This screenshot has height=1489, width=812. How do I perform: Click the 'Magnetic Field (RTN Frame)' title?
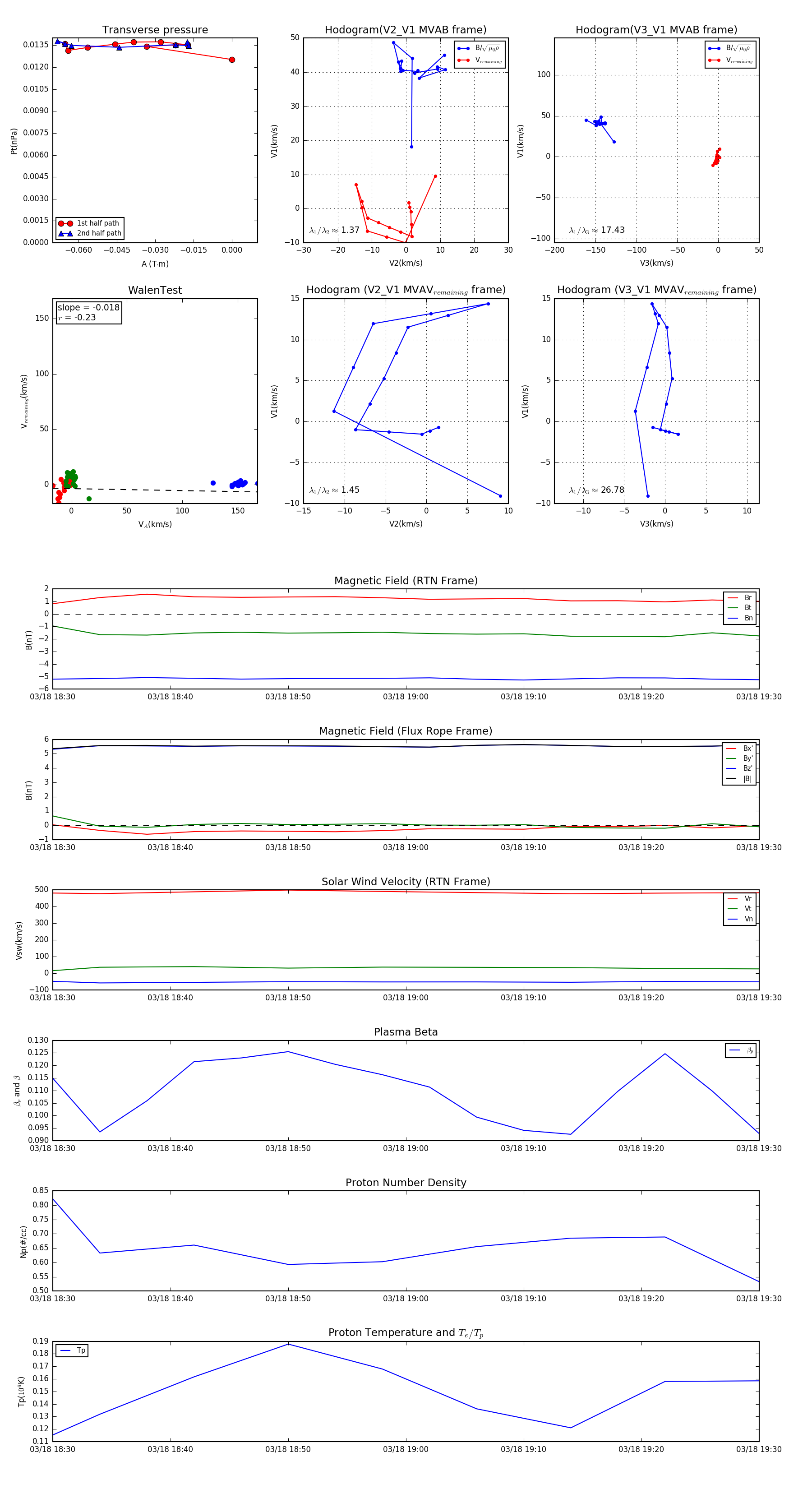[406, 581]
